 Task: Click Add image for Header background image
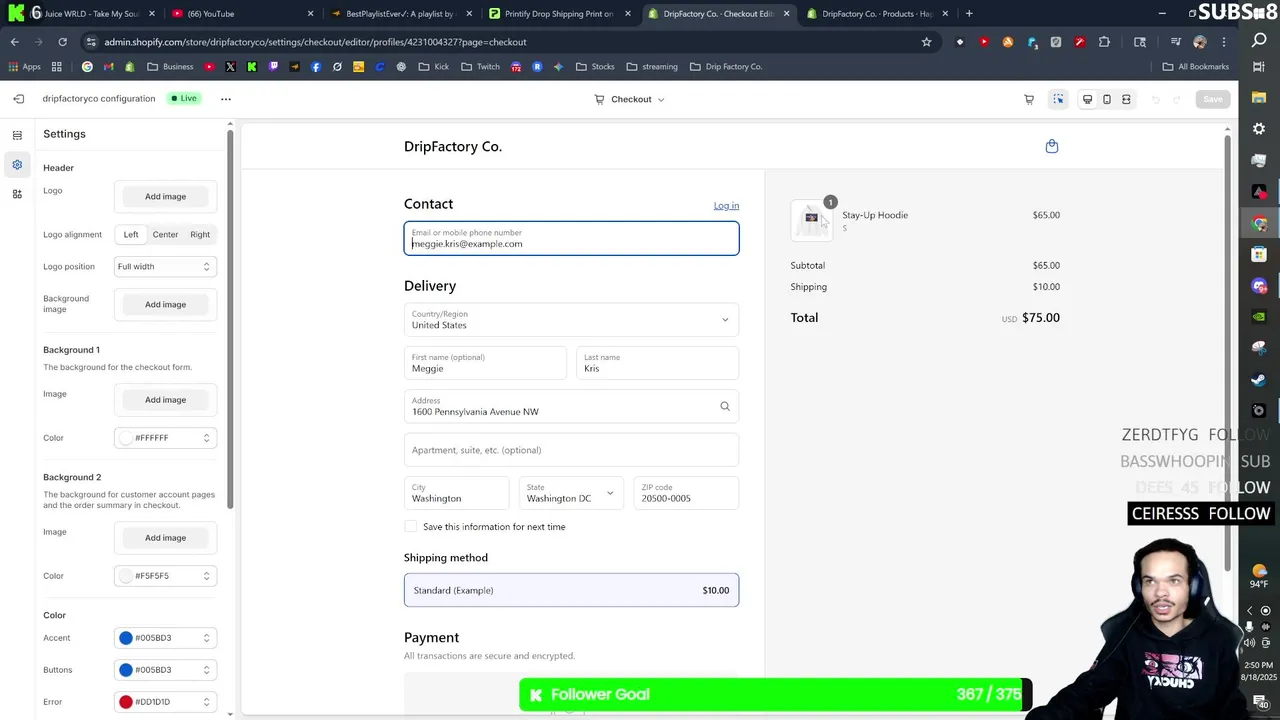tap(165, 305)
